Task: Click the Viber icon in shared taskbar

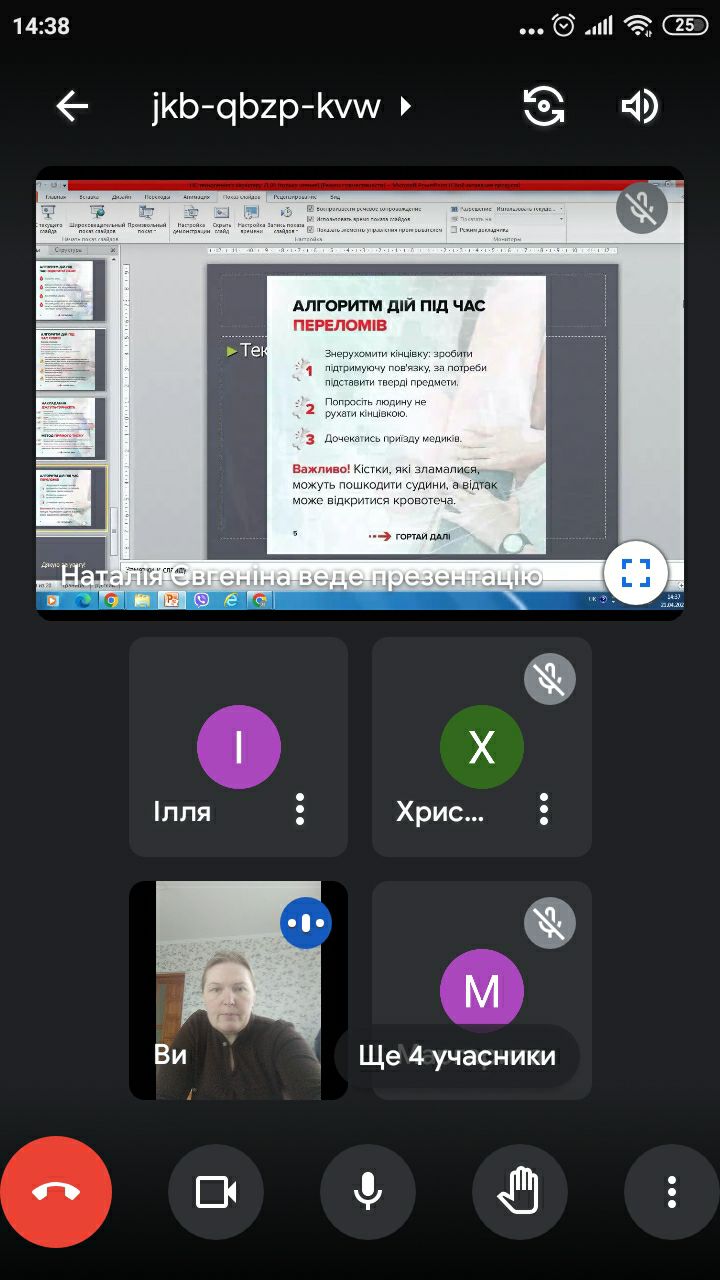Action: tap(201, 600)
